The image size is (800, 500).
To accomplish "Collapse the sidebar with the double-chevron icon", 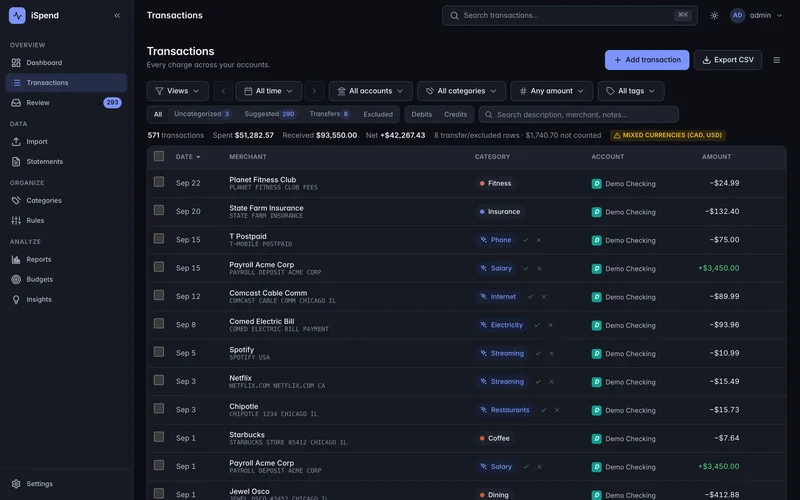I will (x=117, y=15).
